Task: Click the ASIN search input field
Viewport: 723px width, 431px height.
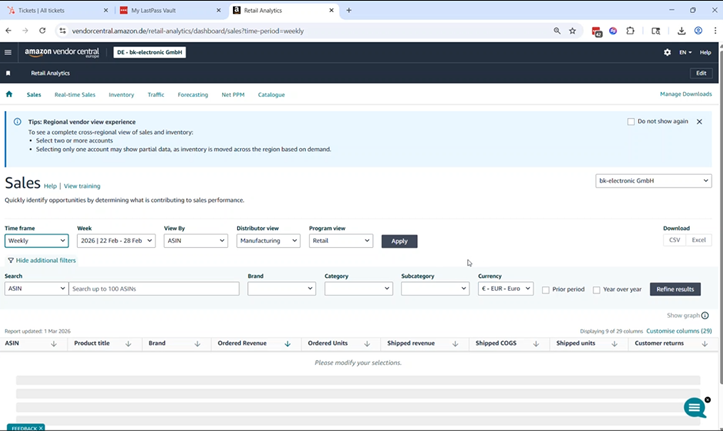Action: point(154,289)
